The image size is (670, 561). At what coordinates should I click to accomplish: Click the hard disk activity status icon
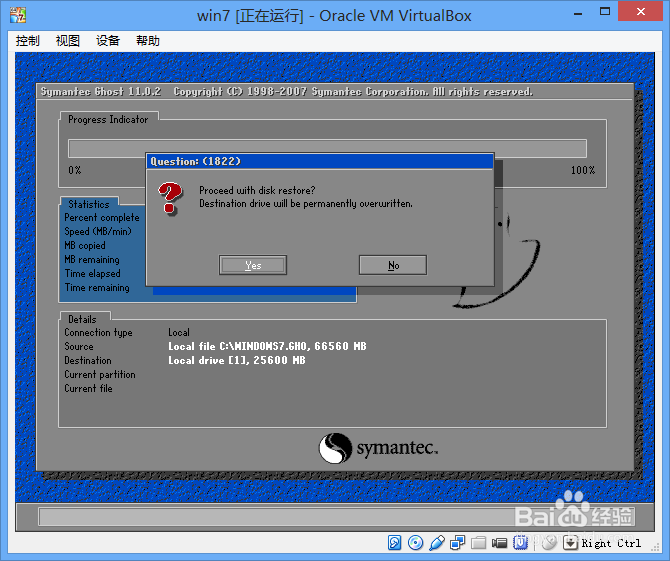click(x=394, y=543)
